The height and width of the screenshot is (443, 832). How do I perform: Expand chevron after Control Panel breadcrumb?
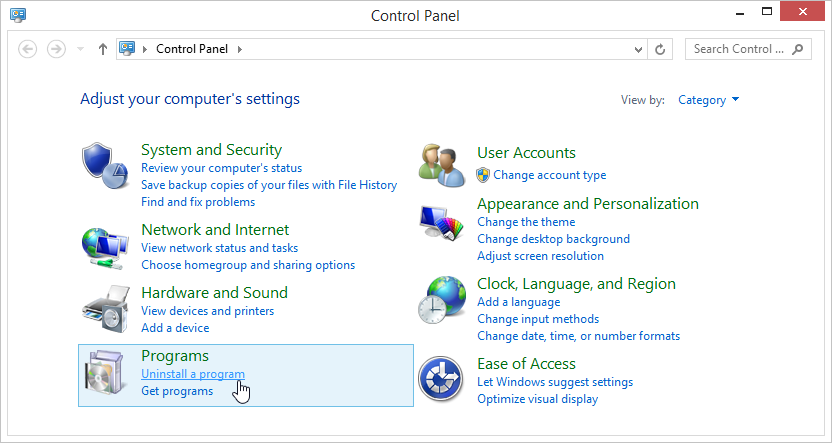[240, 49]
